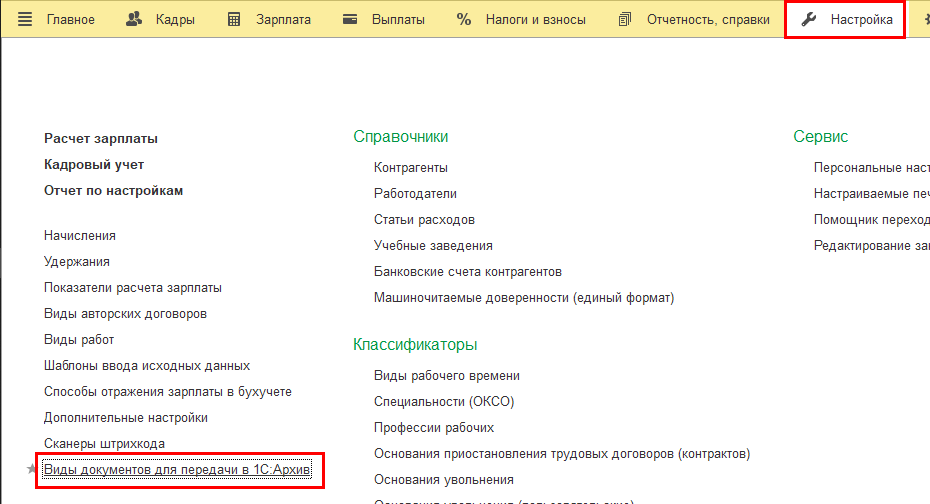Open the Контрагенты directory
Screen dimensions: 930x504
[x=410, y=168]
